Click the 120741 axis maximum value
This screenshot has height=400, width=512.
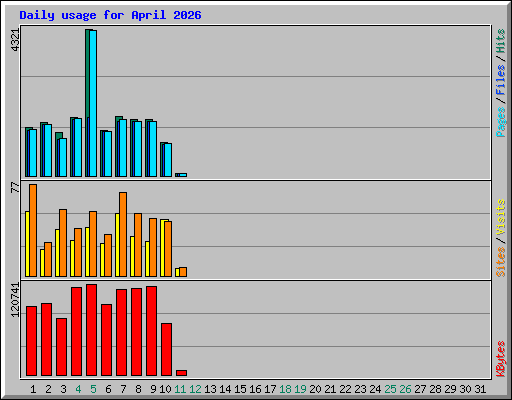click(x=15, y=300)
